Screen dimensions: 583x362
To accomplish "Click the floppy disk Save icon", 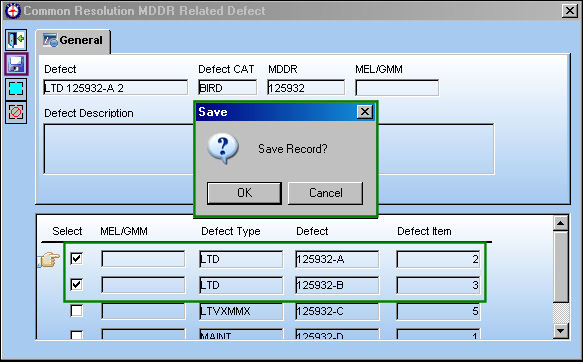I will tap(16, 64).
